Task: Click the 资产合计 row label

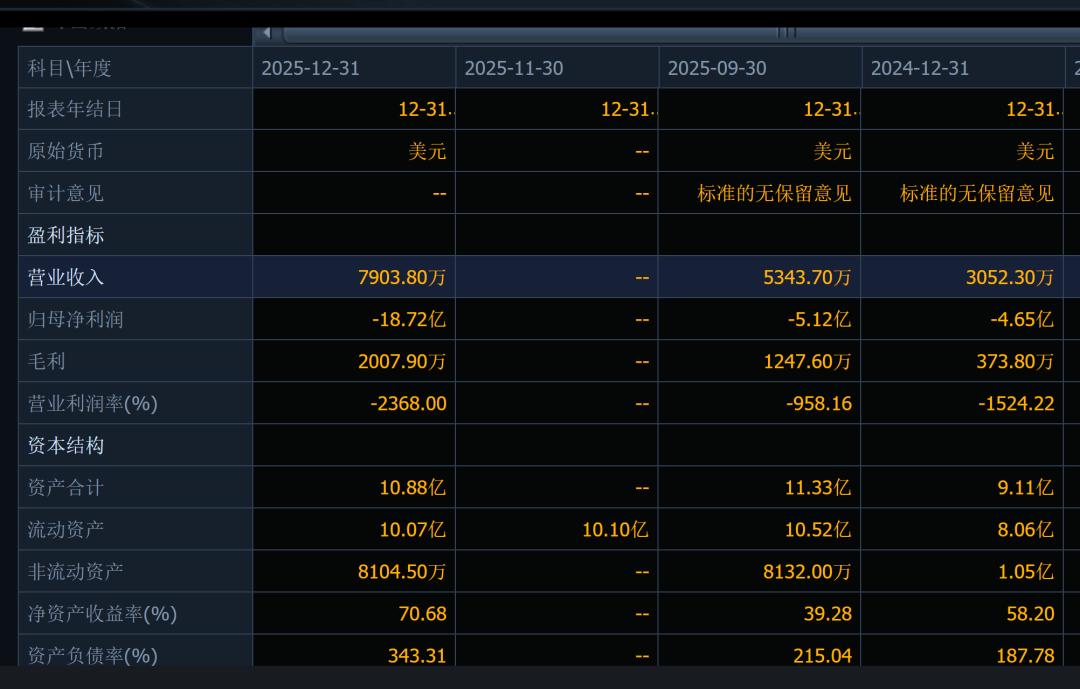Action: pyautogui.click(x=66, y=488)
